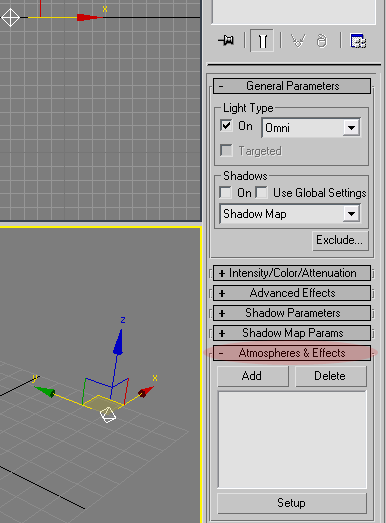Screen dimensions: 386x523
Task: Toggle the Show End Result icon
Action: click(x=262, y=41)
